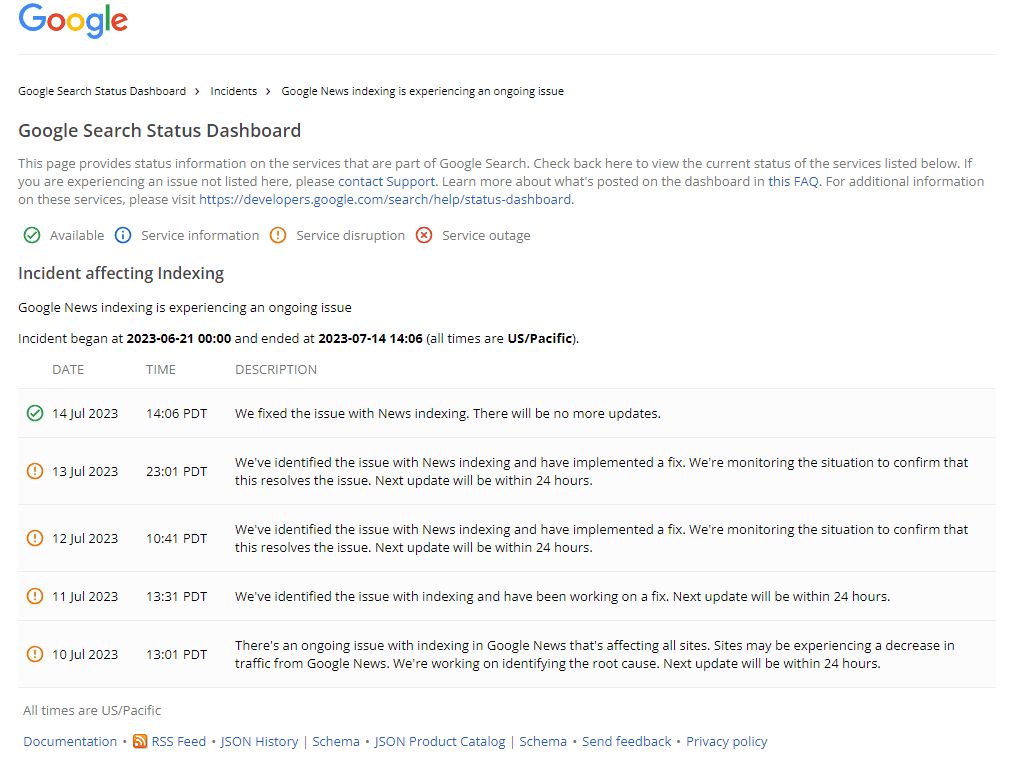Click the orange RSS feed icon
The height and width of the screenshot is (757, 1010).
pos(140,741)
